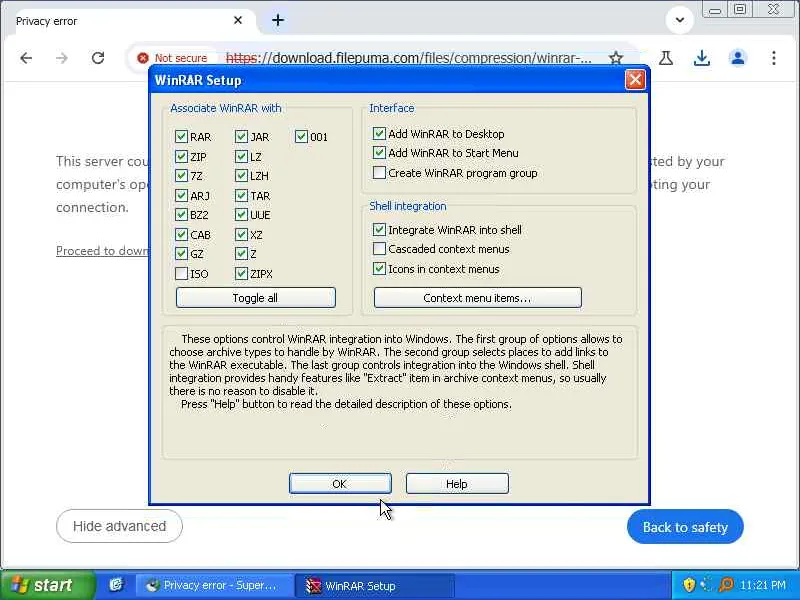Uncheck the LZH association

(241, 176)
